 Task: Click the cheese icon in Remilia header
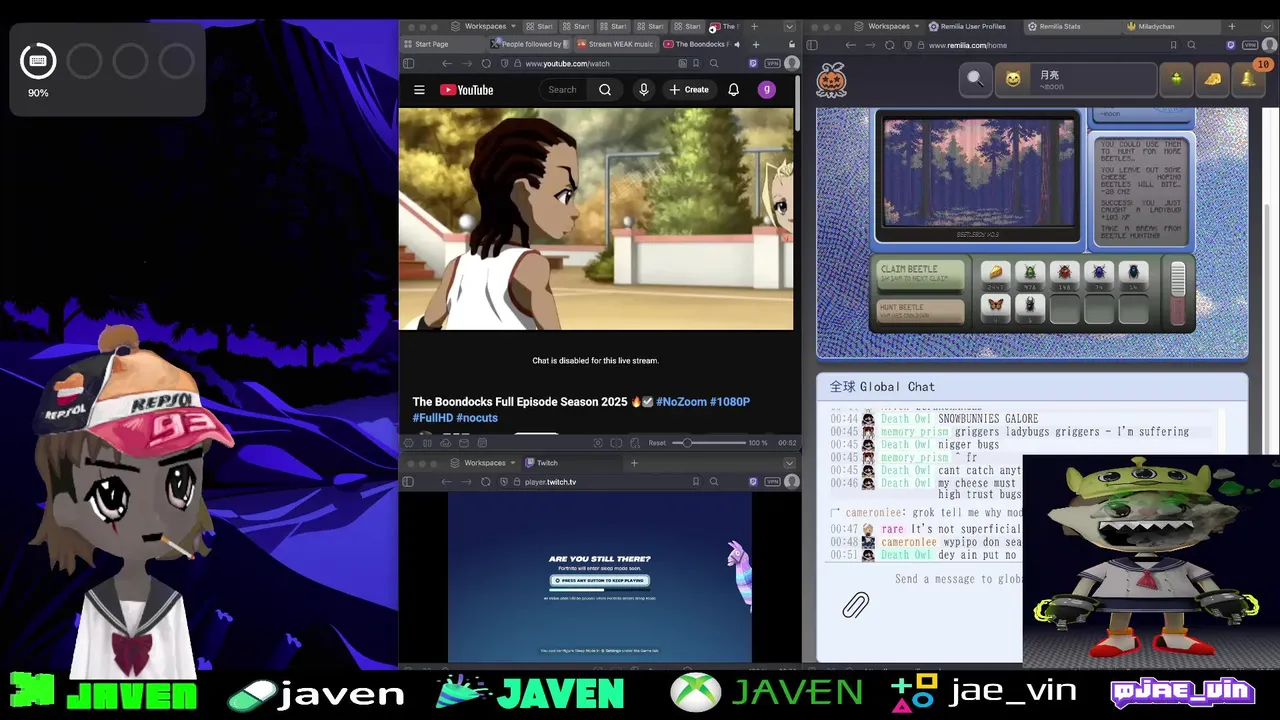coord(1212,79)
